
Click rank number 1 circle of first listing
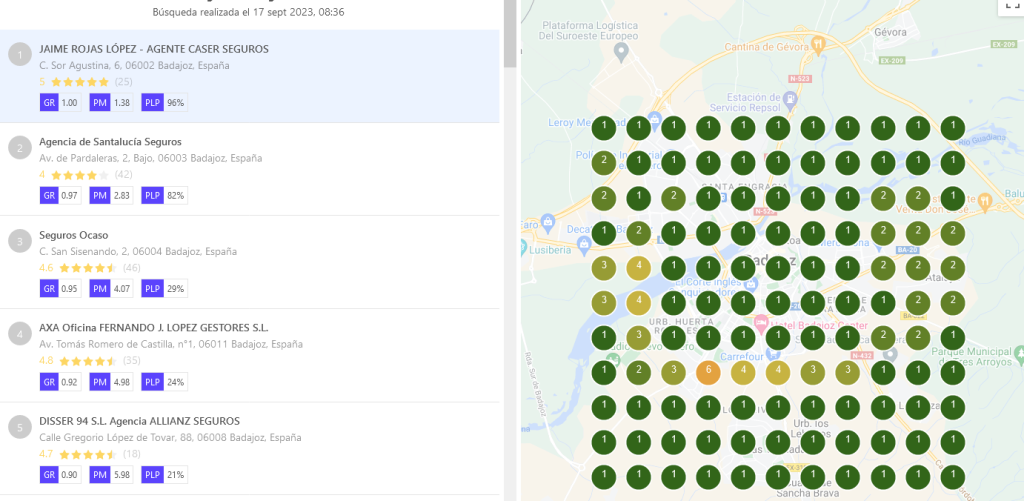click(20, 56)
